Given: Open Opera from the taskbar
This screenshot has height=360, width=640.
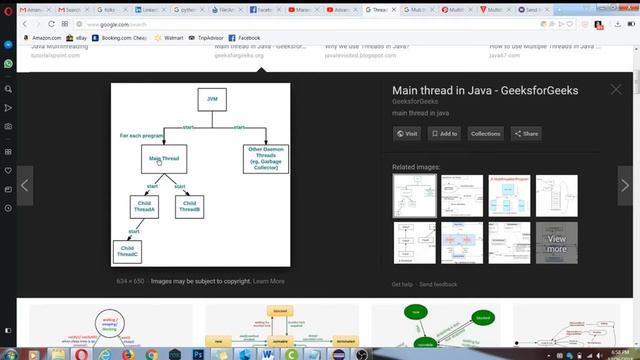Looking at the screenshot, I should pos(81,354).
